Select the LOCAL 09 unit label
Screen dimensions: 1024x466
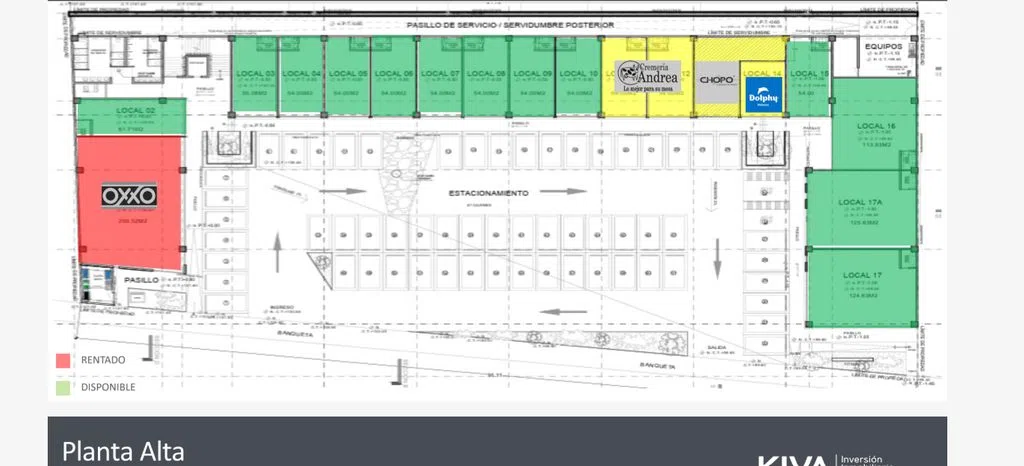tap(532, 73)
